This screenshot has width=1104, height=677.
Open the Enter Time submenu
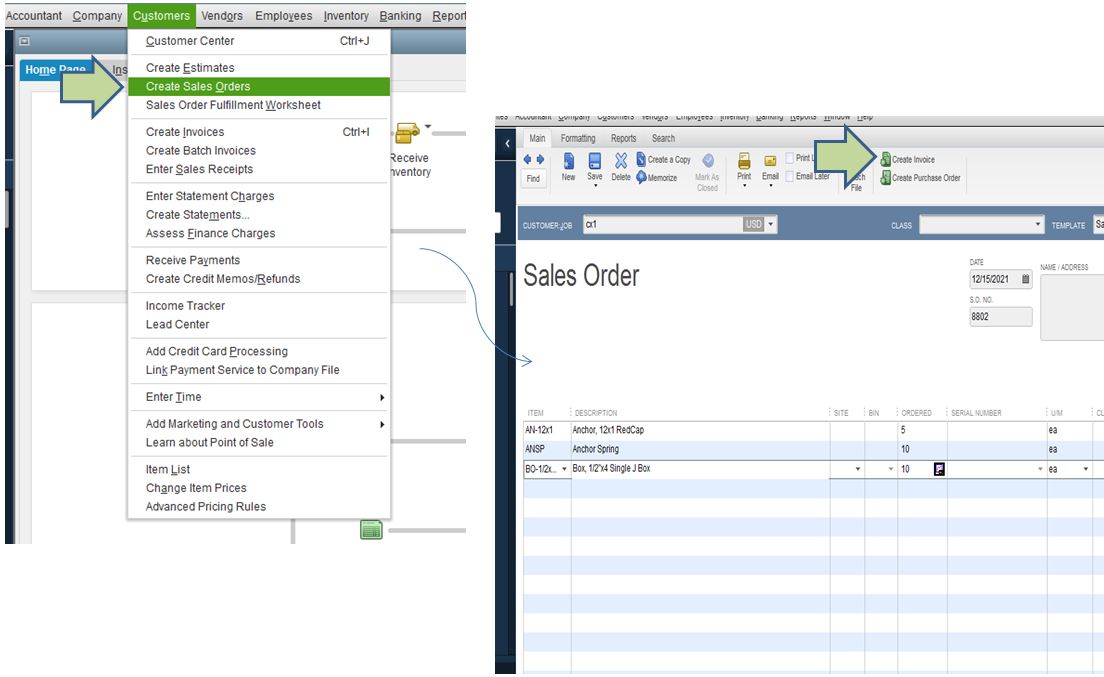[x=259, y=397]
